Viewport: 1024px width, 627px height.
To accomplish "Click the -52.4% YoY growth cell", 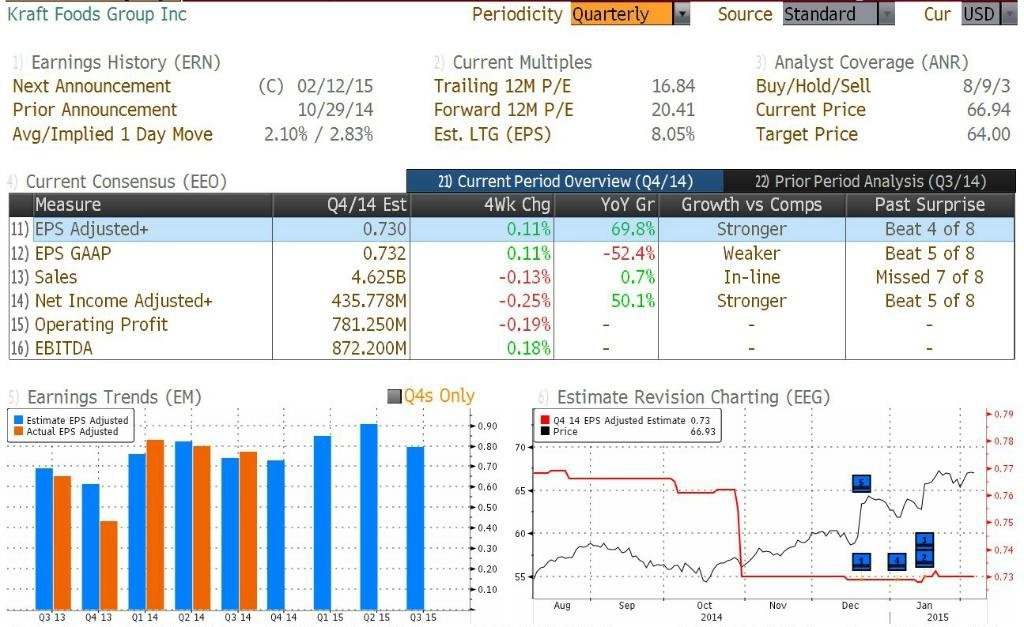I will (629, 253).
